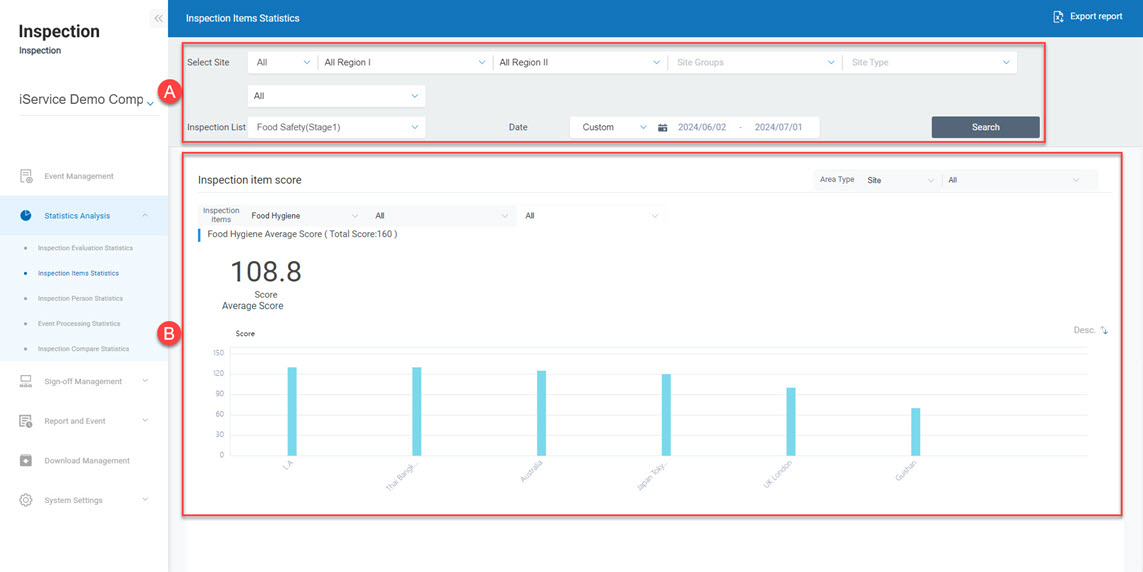This screenshot has height=572, width=1143.
Task: Open the calendar icon in date range
Action: [663, 128]
